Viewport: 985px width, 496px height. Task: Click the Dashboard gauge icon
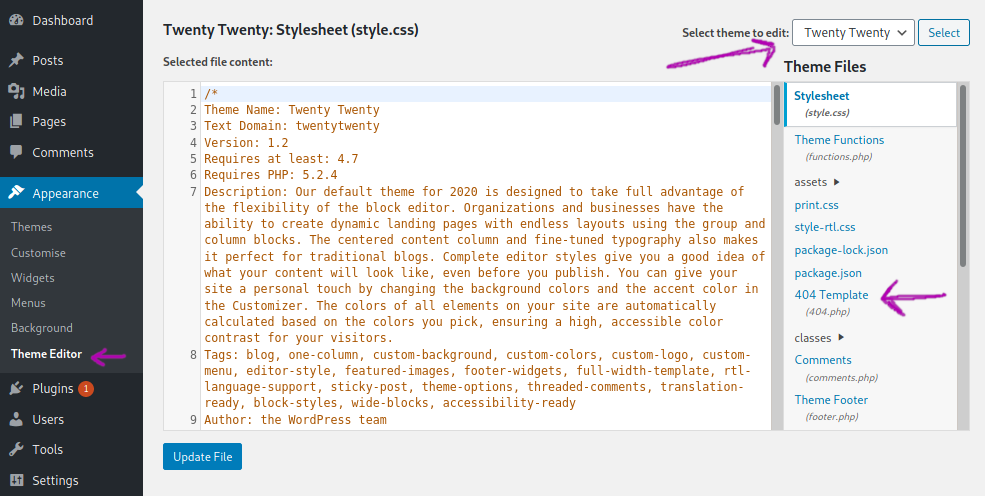(16, 20)
